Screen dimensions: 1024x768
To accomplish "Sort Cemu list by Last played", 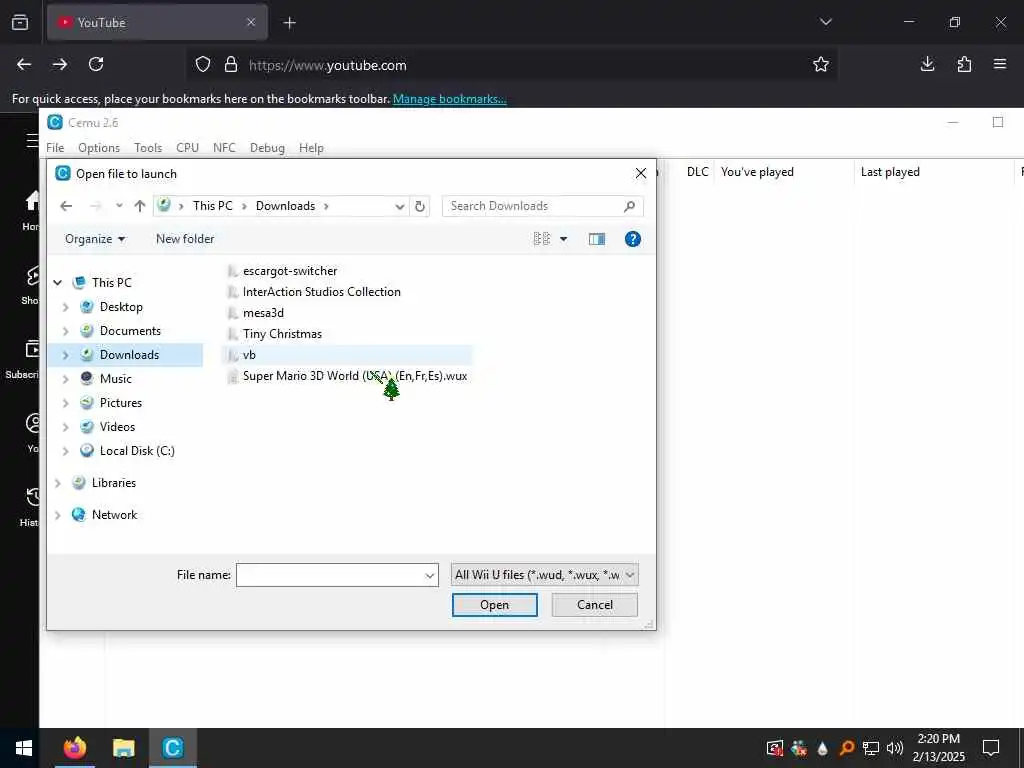I will tap(890, 172).
